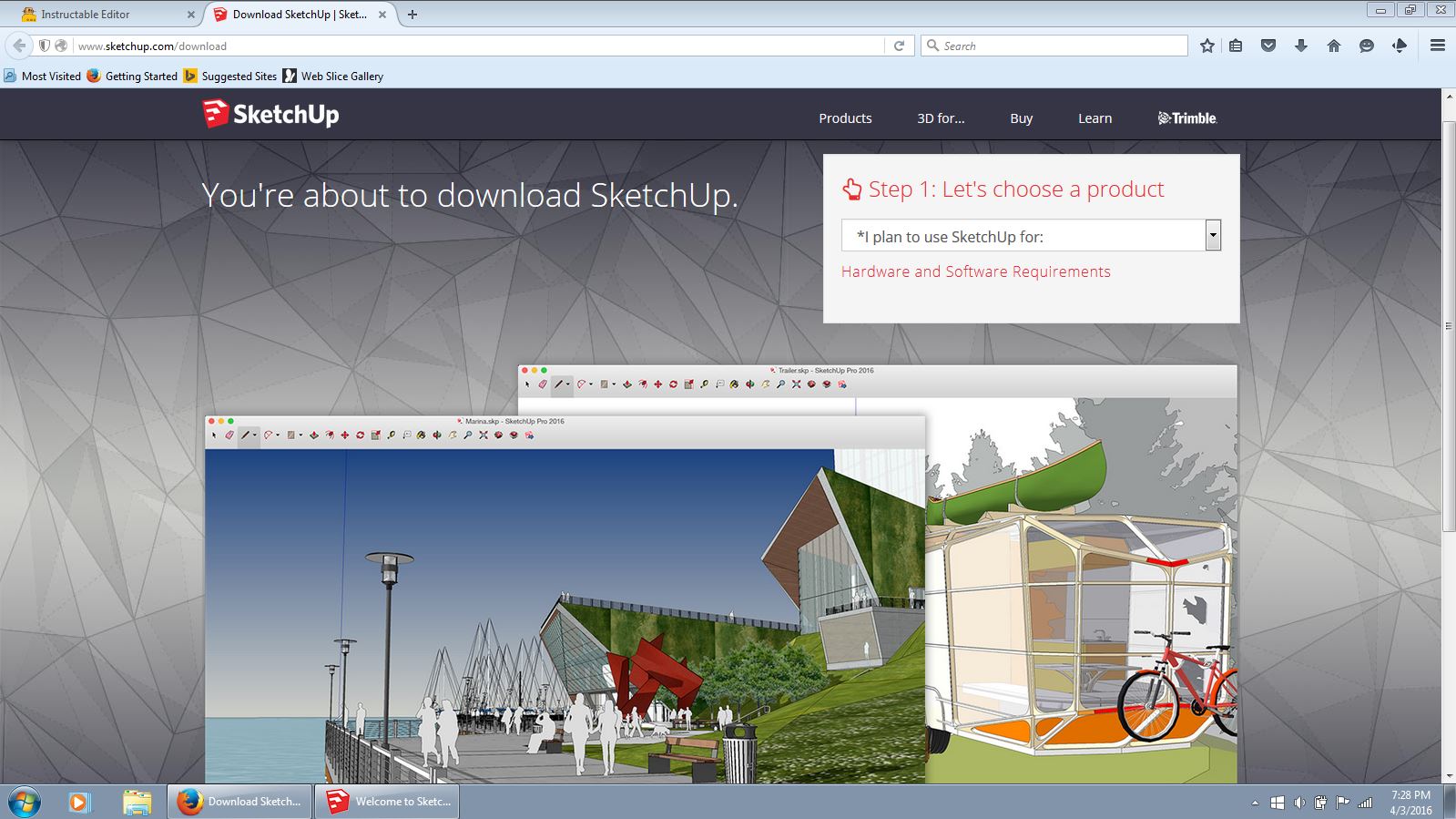Viewport: 1456px width, 819px height.
Task: Open the downloads arrow icon
Action: click(1300, 46)
